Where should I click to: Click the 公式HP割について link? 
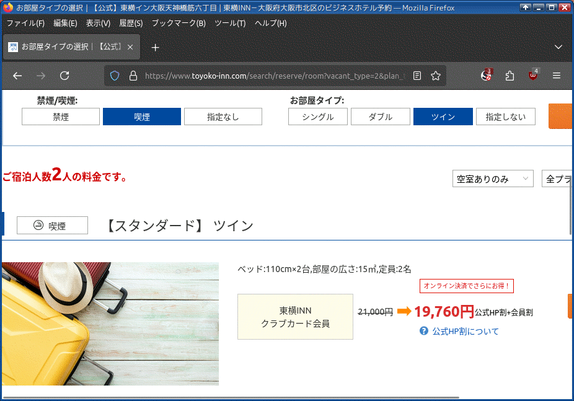click(x=465, y=331)
